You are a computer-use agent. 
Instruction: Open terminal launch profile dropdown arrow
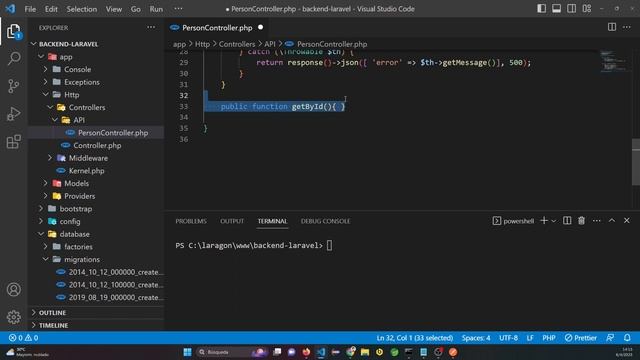tap(553, 221)
